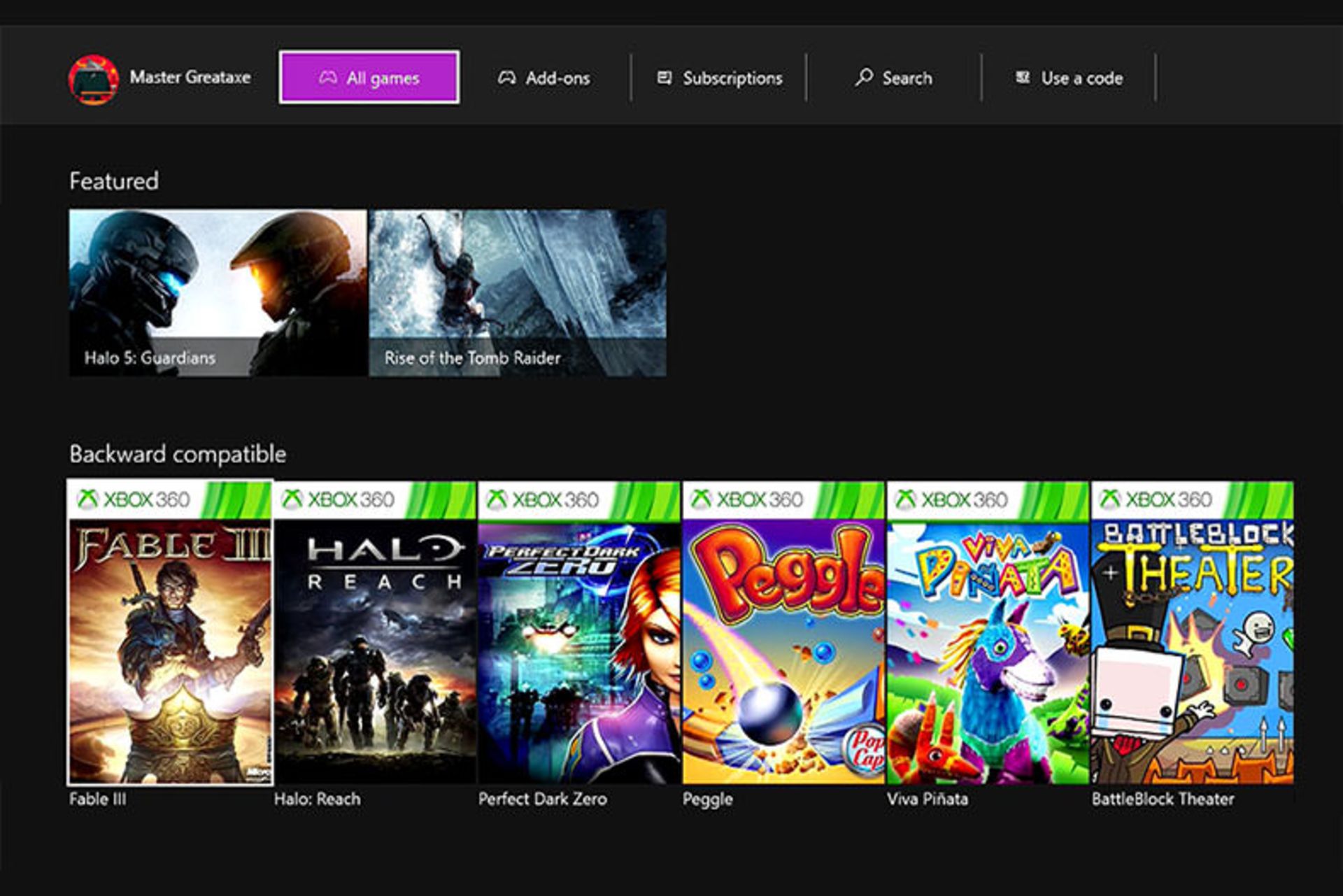Screen dimensions: 1343x896
Task: Select the All games tab
Action: point(369,78)
